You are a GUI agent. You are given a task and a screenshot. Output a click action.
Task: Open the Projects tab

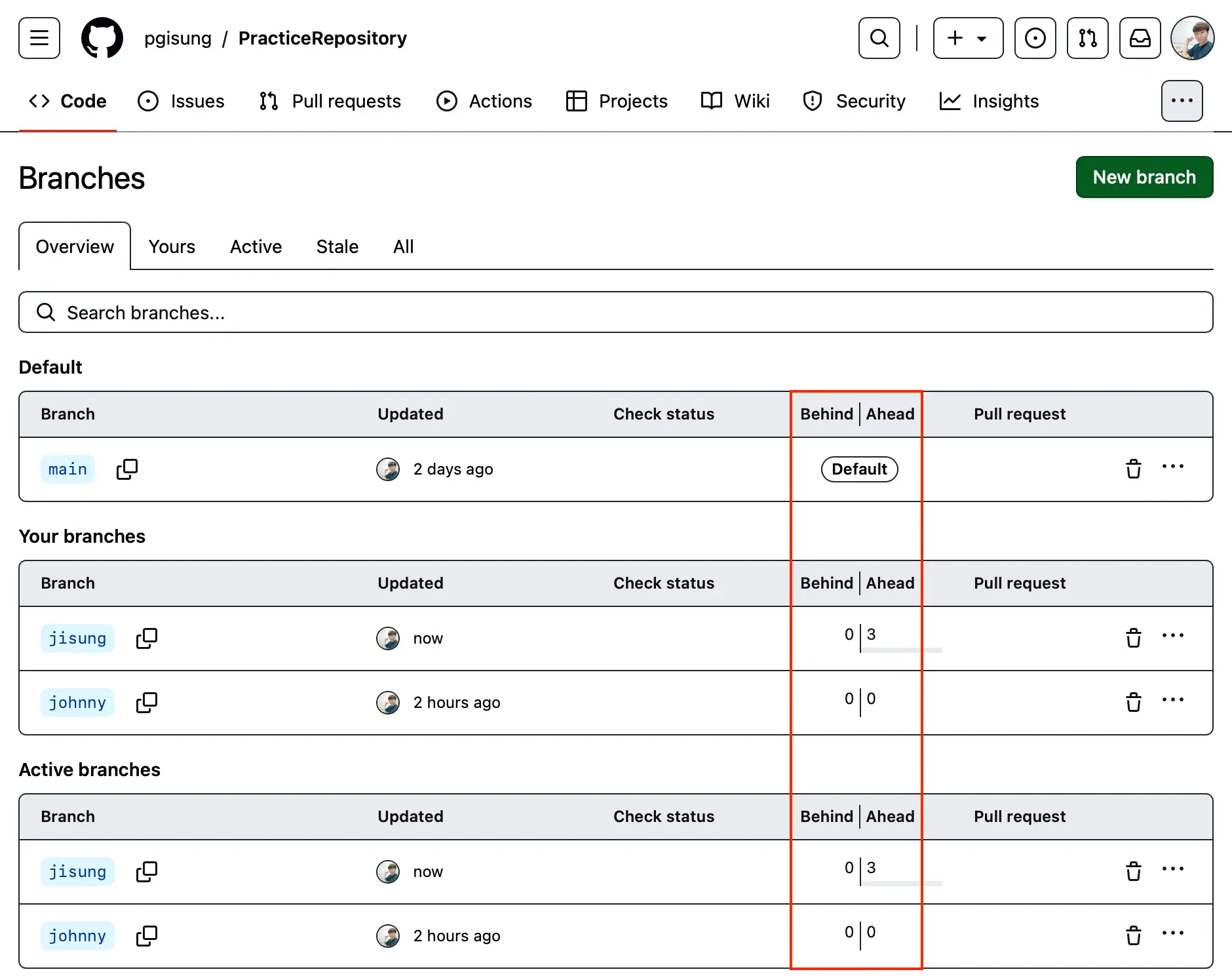tap(617, 101)
